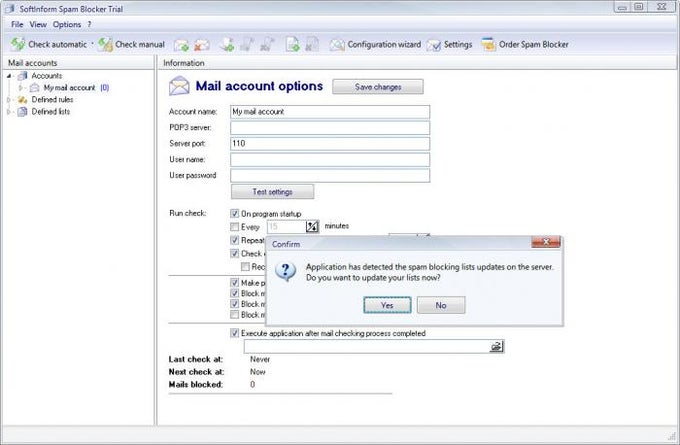Open Settings from the toolbar
This screenshot has width=680, height=445.
450,45
